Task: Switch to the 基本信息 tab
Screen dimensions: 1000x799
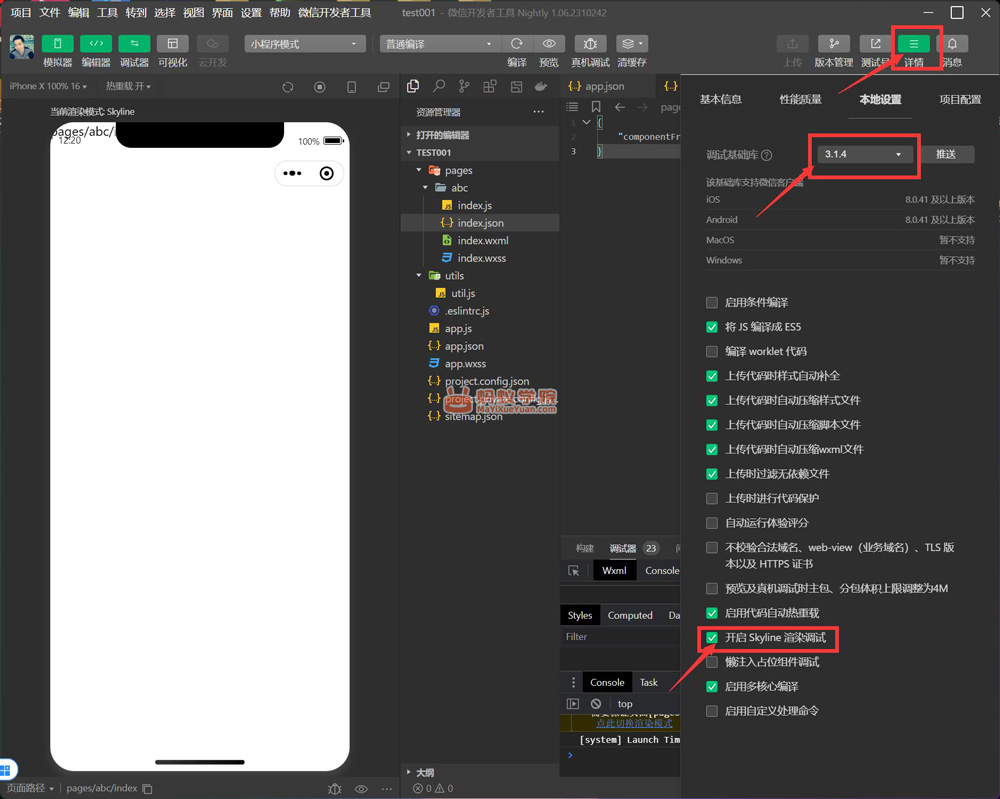Action: [721, 99]
